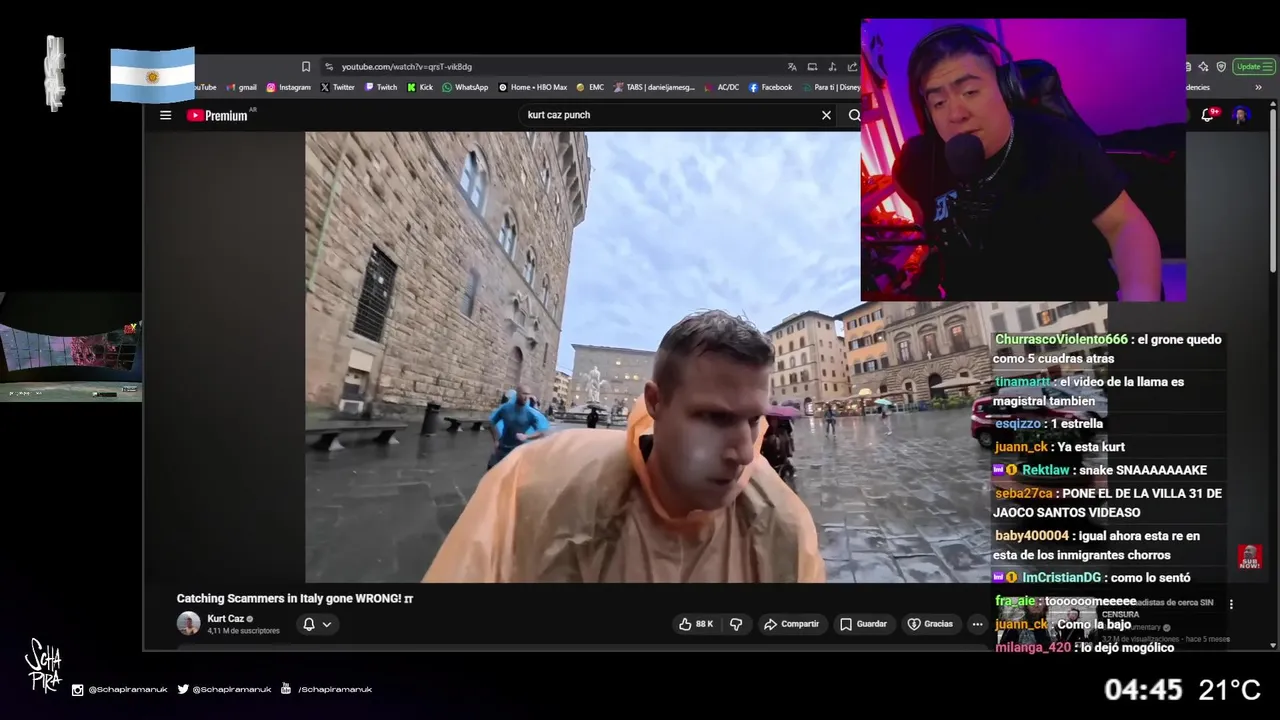Click the sparkle AI icon in browser toolbar
Image resolution: width=1280 pixels, height=720 pixels.
point(1203,67)
